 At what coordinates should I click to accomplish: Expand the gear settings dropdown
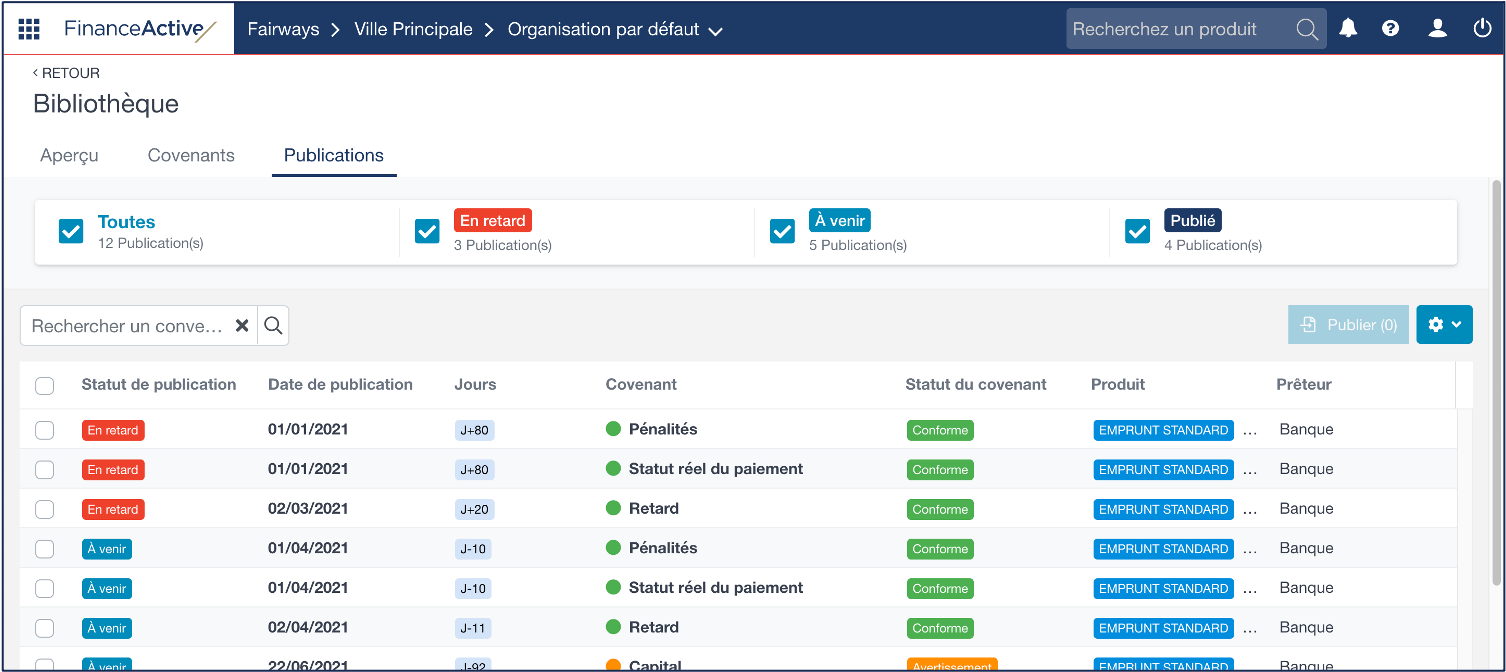(x=1444, y=325)
